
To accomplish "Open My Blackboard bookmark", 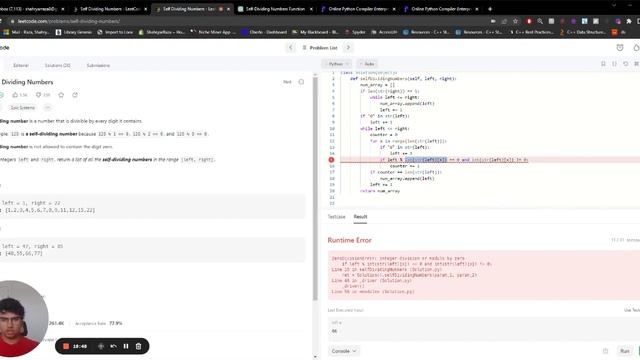I will 316,32.
